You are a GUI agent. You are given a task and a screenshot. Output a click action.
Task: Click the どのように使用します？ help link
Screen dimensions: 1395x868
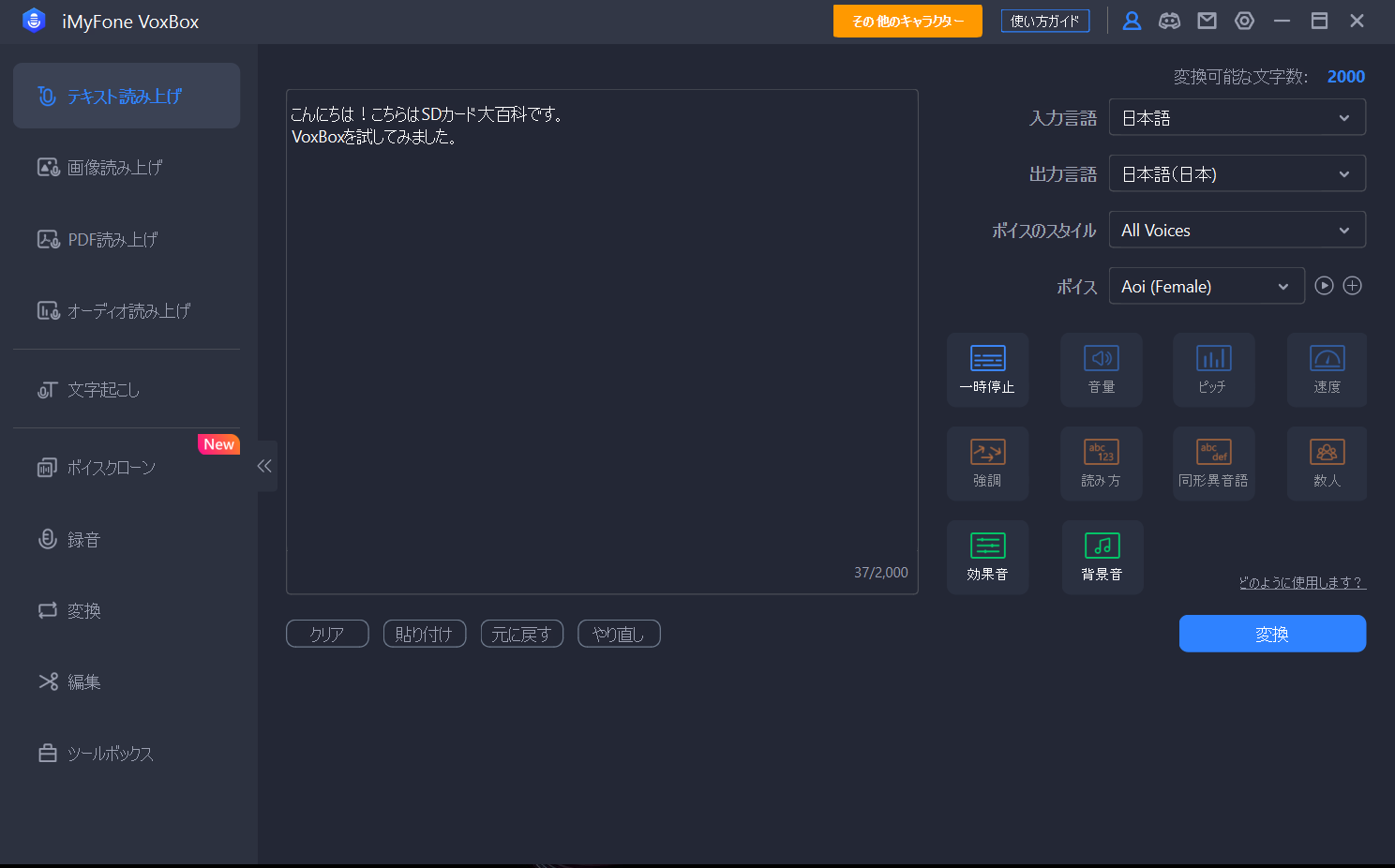[1301, 583]
